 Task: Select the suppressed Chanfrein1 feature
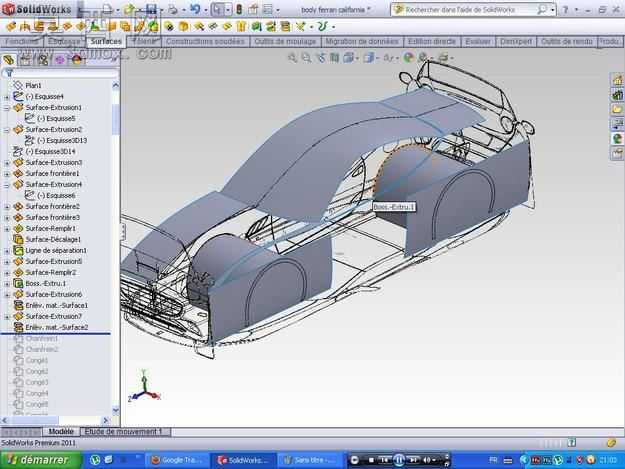coord(42,339)
